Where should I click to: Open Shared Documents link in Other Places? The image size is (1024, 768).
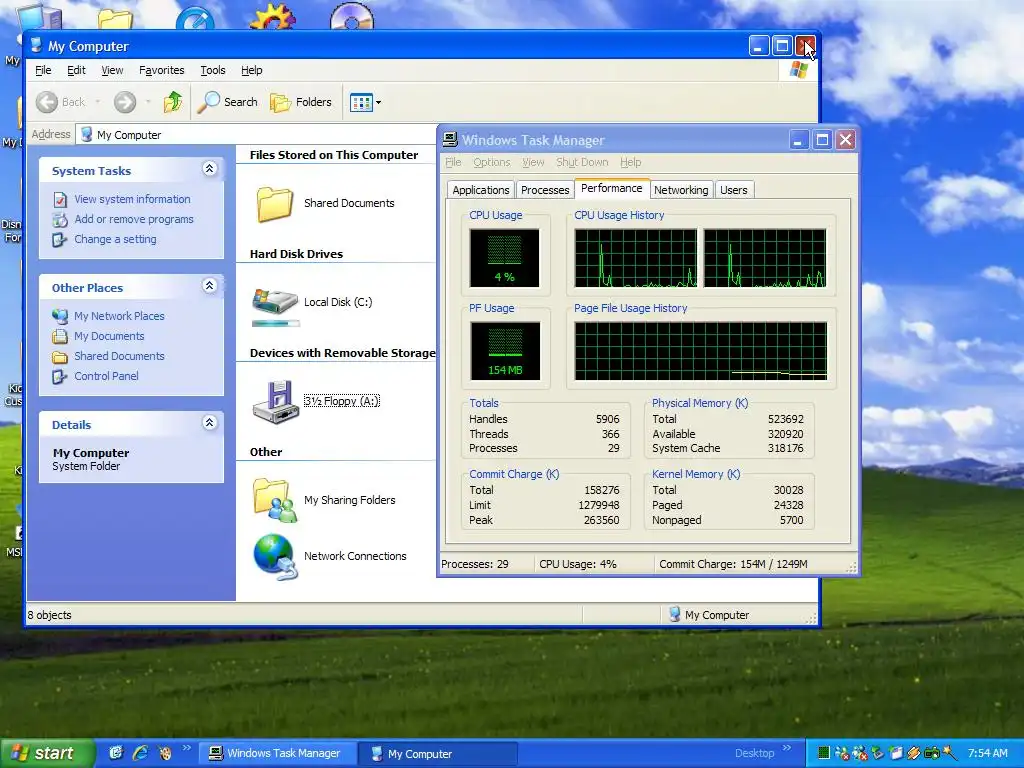tap(119, 356)
